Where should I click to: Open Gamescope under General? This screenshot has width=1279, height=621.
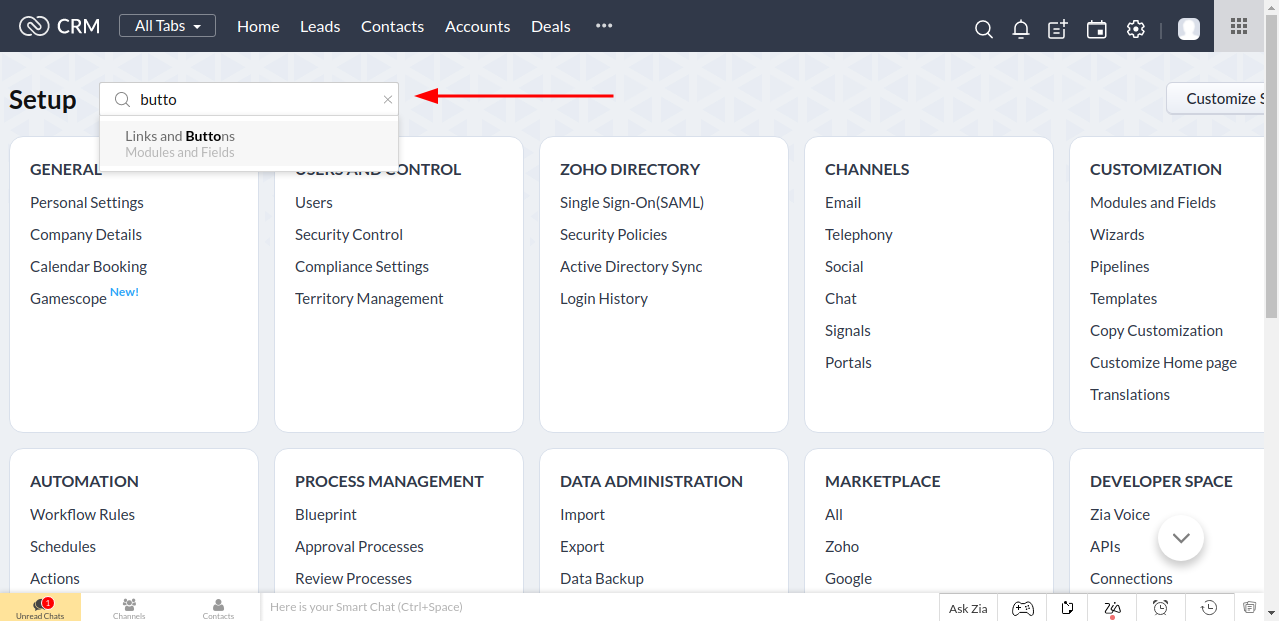point(68,298)
